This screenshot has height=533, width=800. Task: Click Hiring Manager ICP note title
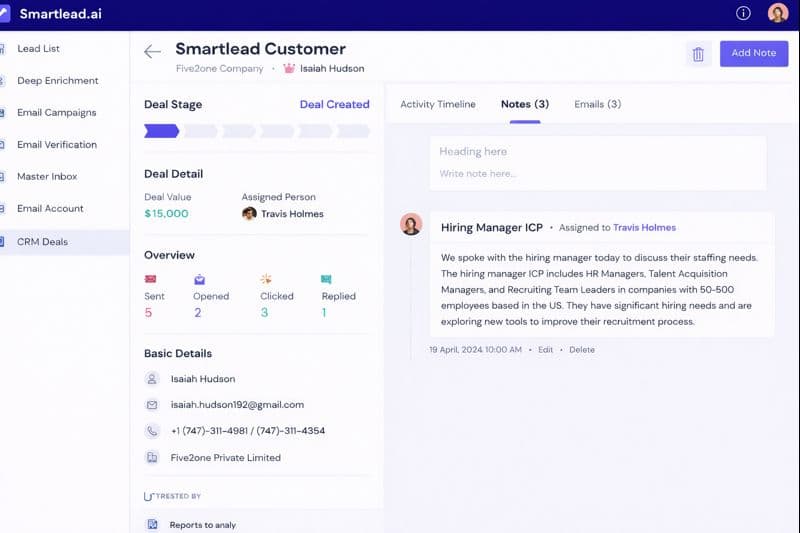(491, 227)
